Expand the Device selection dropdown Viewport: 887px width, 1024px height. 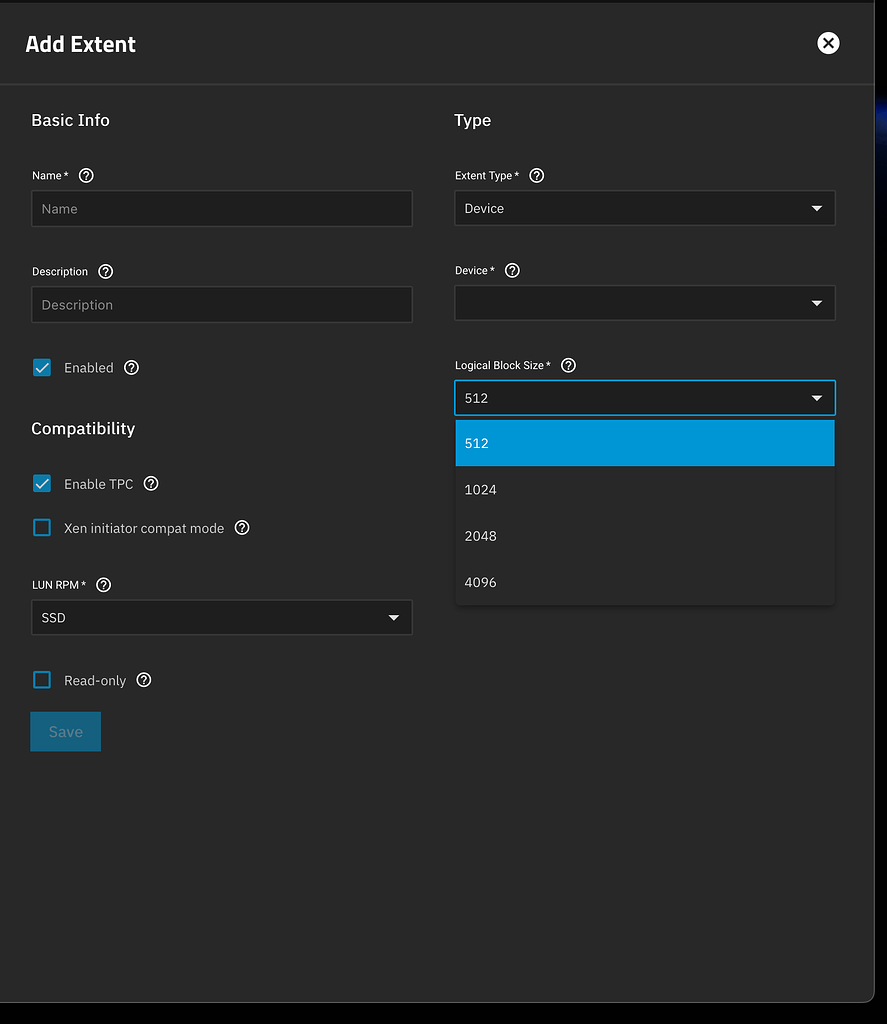644,303
